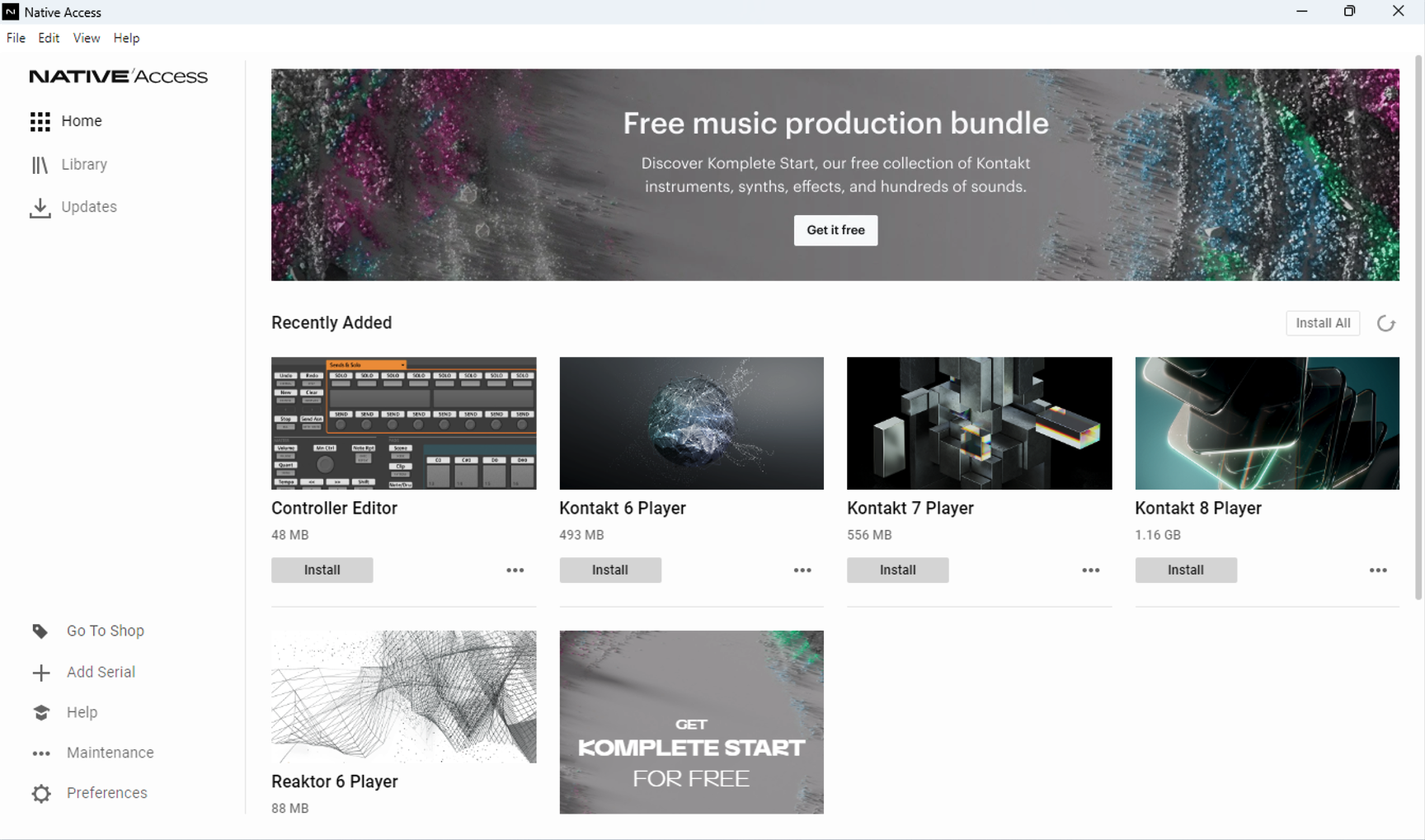Click the 48 MB size text

290,535
